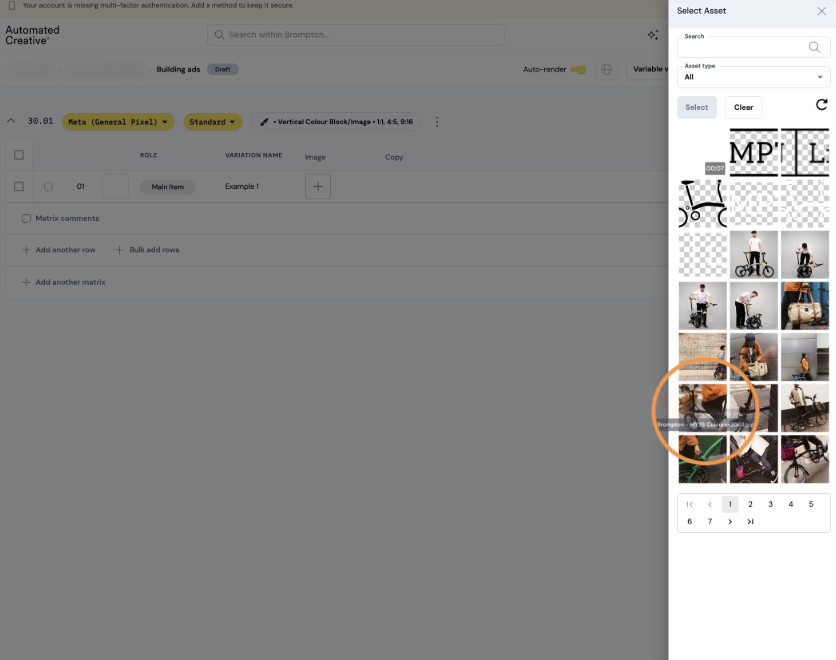Click the magnifier icon in asset Search field
This screenshot has height=660, width=836.
coord(814,47)
